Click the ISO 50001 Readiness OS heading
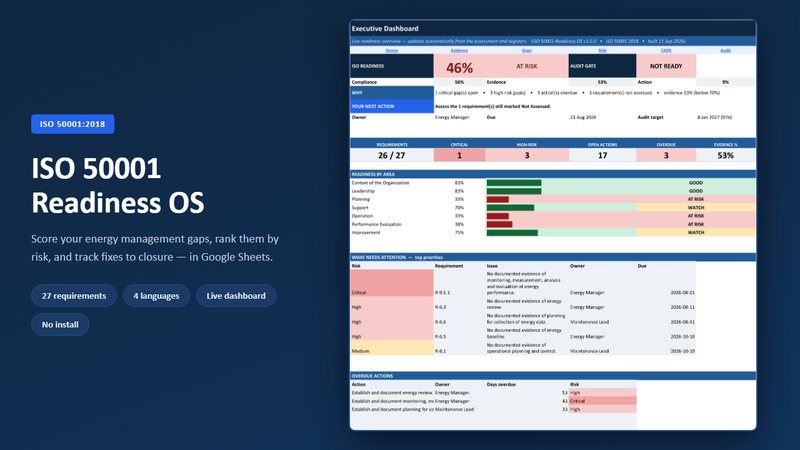 pos(118,185)
